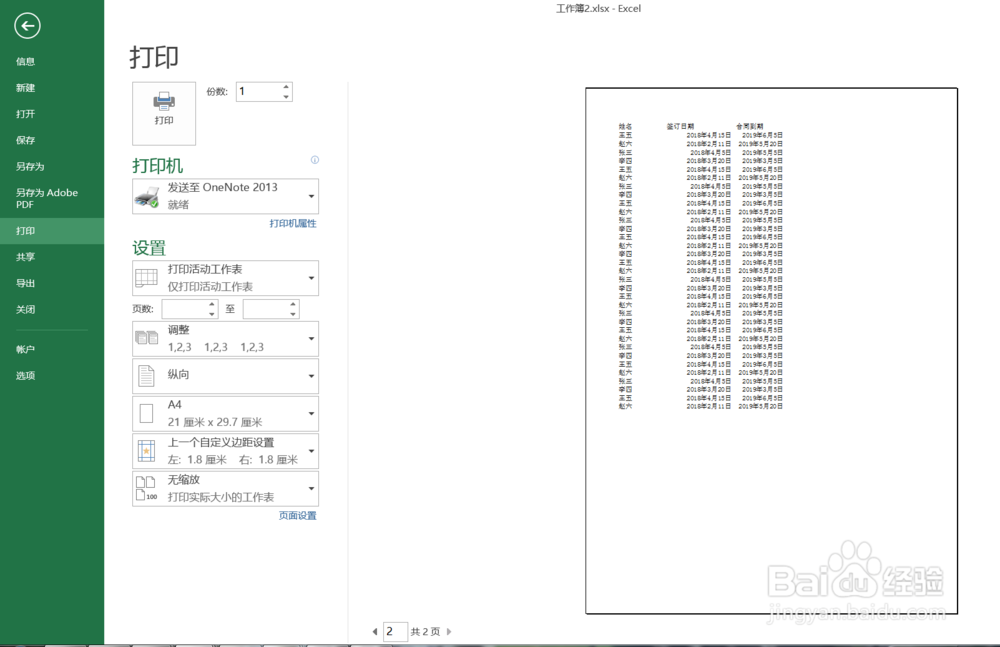This screenshot has height=647, width=1000.
Task: Open the Page Setup link
Action: [297, 516]
